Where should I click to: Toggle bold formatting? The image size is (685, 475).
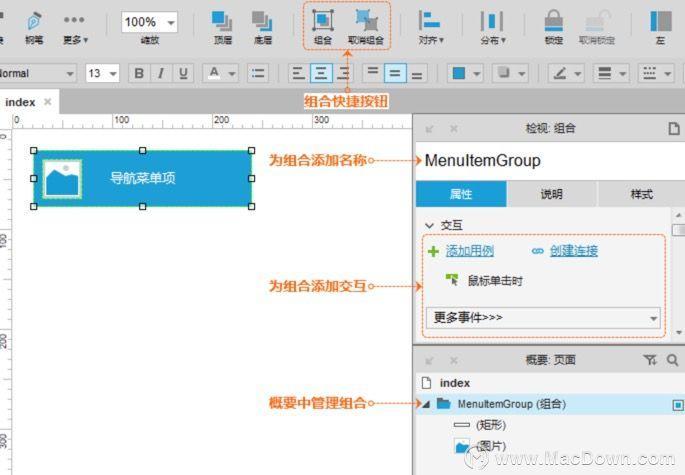[x=139, y=73]
